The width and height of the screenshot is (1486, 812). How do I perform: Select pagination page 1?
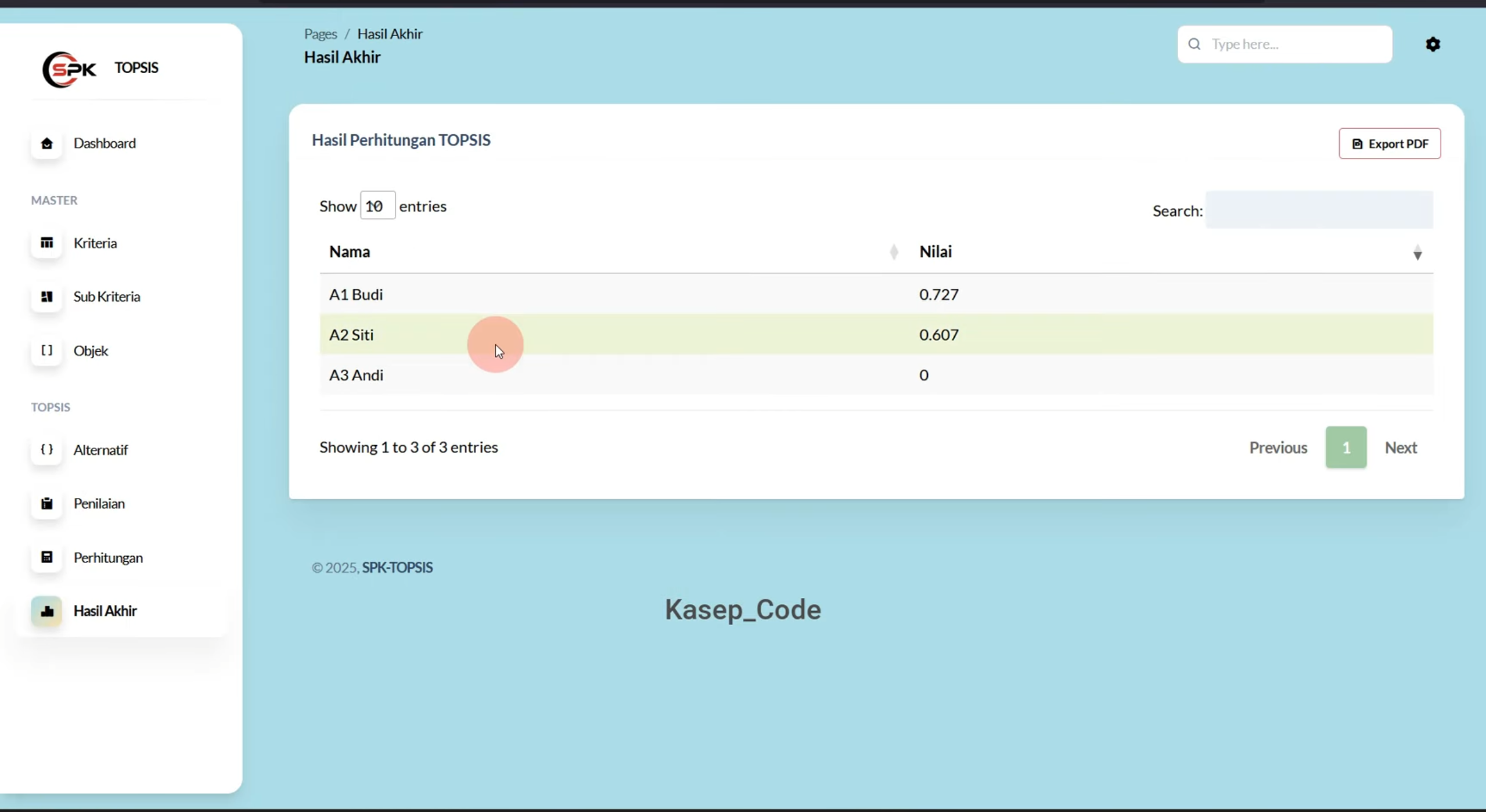1345,447
